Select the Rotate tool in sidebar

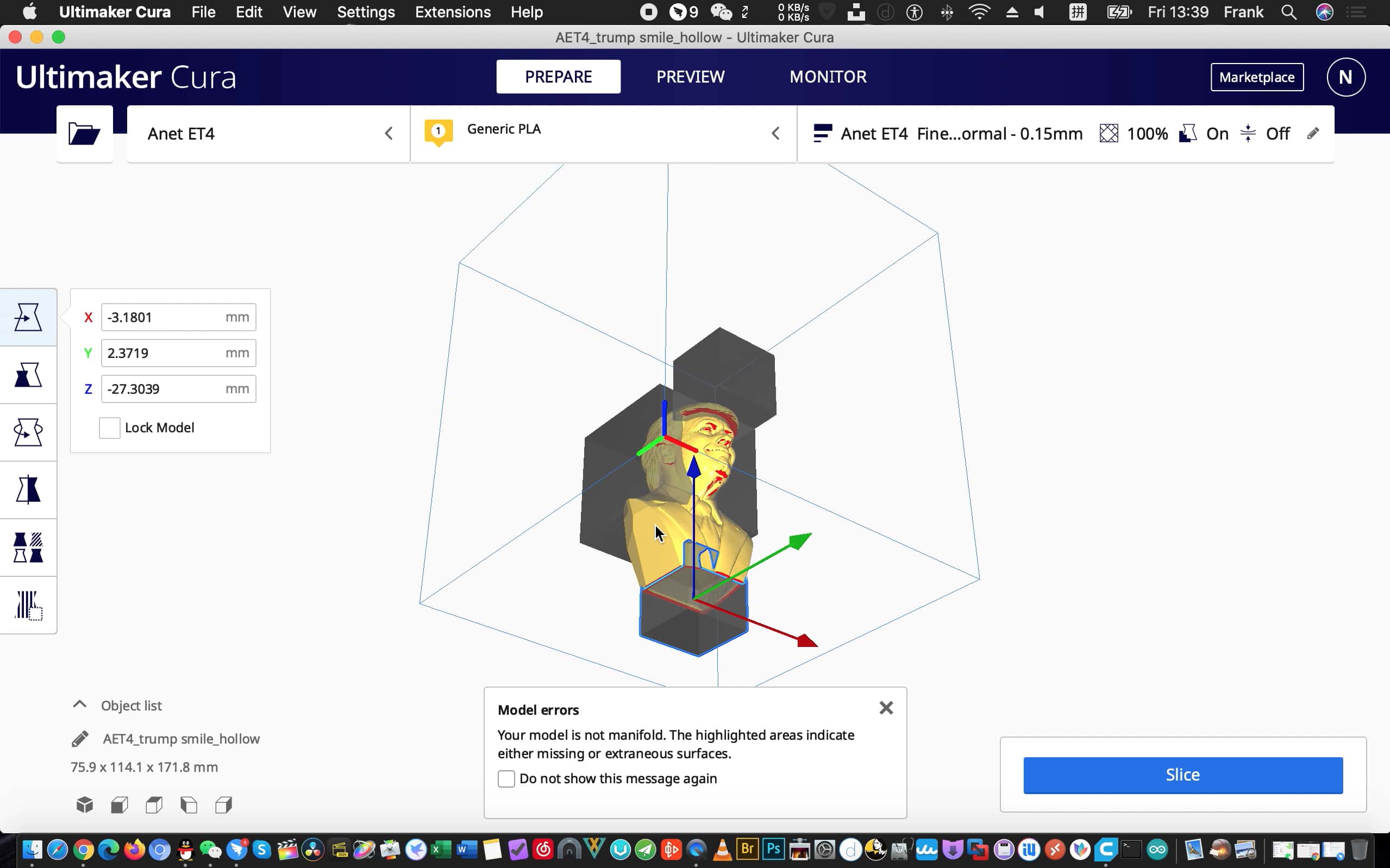click(28, 432)
